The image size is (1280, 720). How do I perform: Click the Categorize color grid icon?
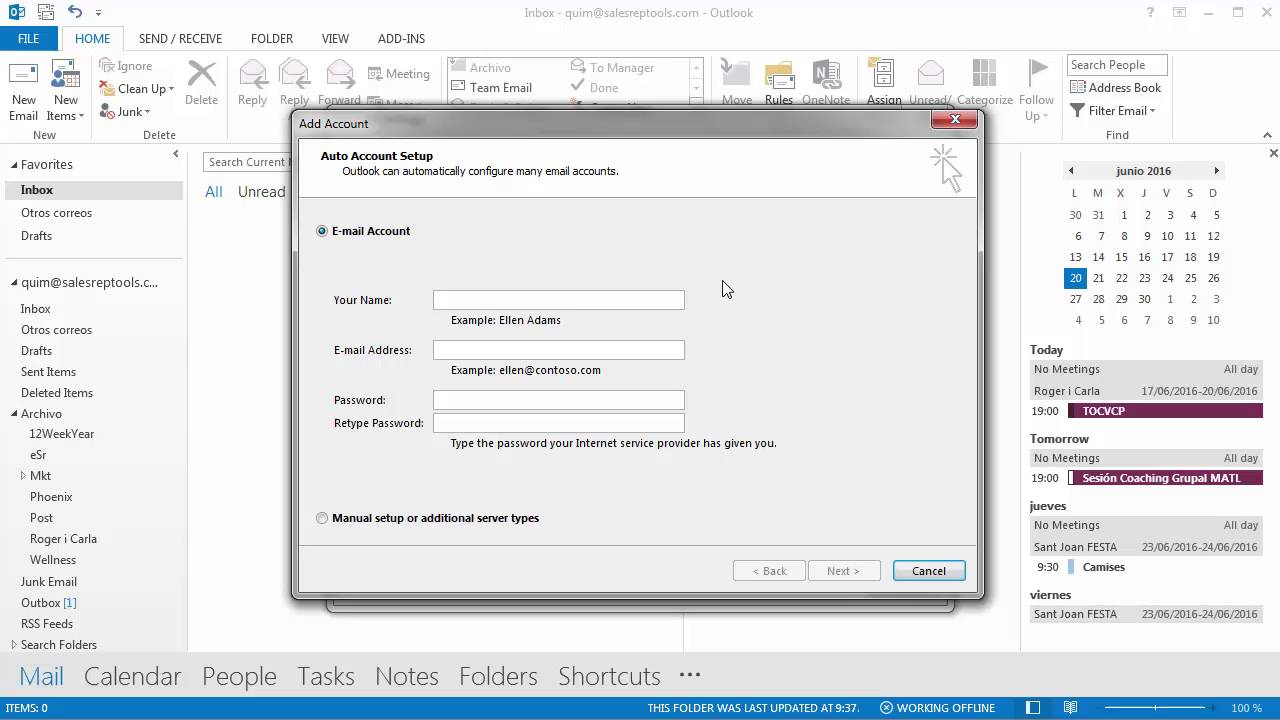pyautogui.click(x=984, y=75)
